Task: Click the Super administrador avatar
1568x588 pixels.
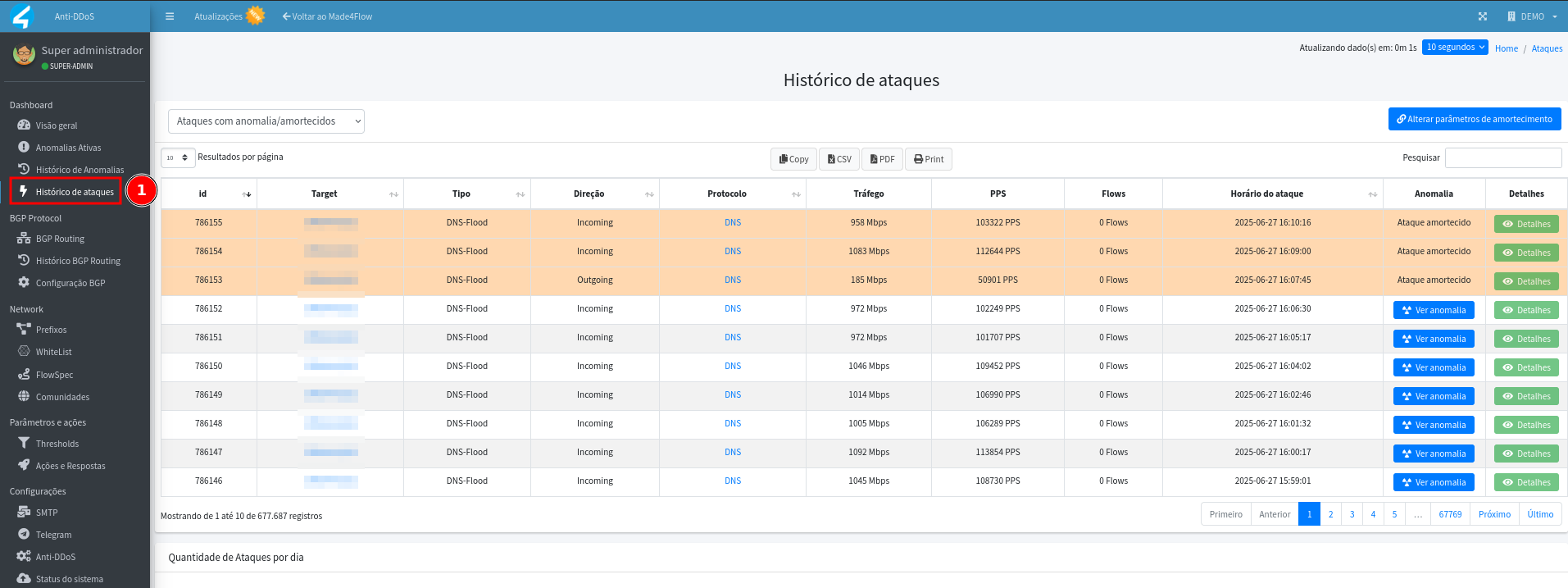Action: coord(24,56)
